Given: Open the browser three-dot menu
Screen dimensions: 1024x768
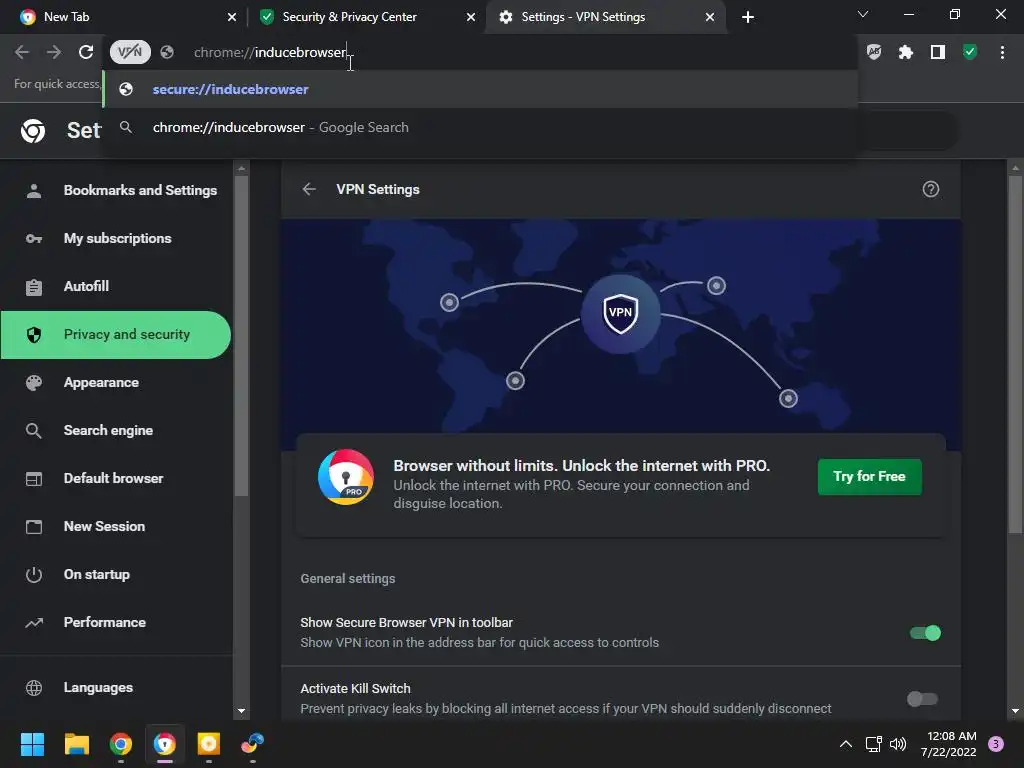Looking at the screenshot, I should 1002,52.
